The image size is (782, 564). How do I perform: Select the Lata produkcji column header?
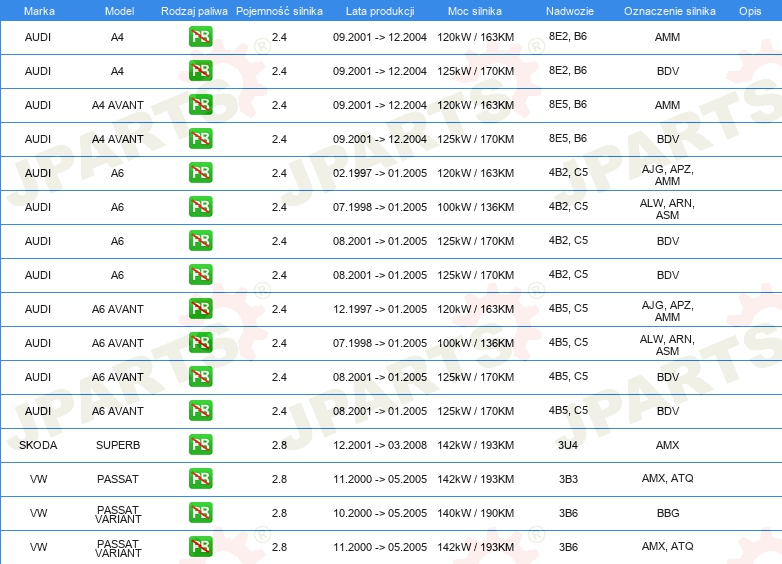(380, 11)
